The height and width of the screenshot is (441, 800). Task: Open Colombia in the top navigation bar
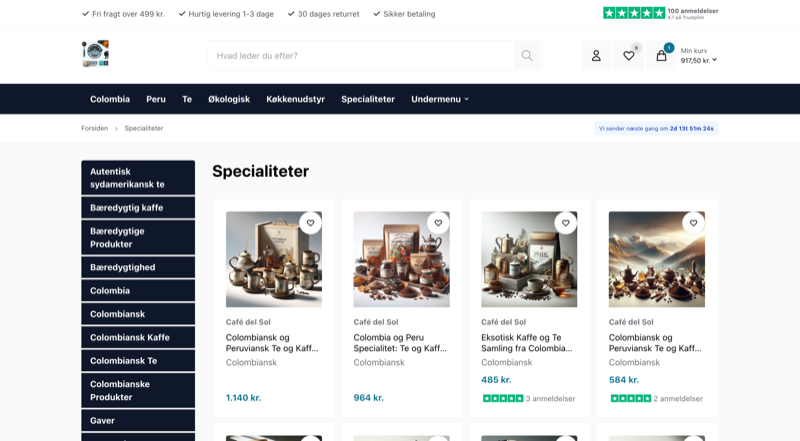110,99
